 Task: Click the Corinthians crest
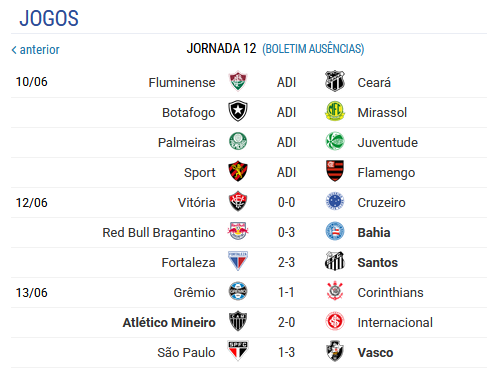tap(335, 291)
